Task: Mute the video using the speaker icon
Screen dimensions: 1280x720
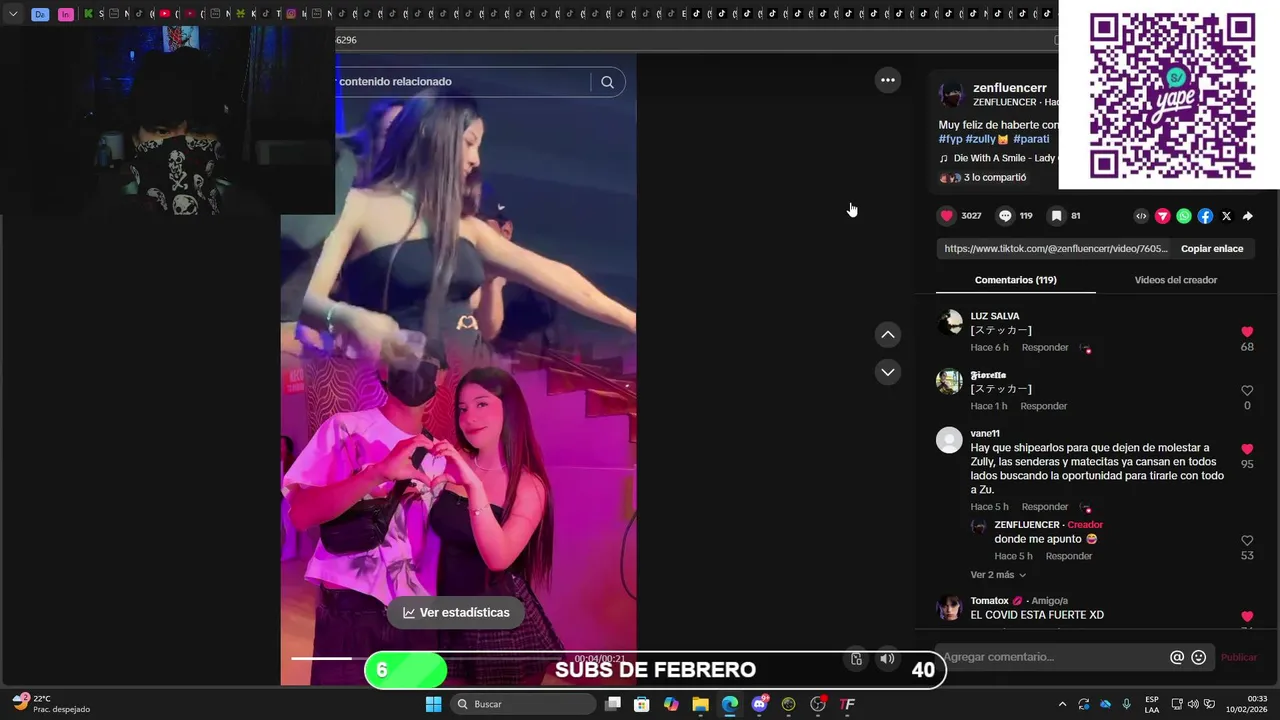Action: tap(887, 658)
